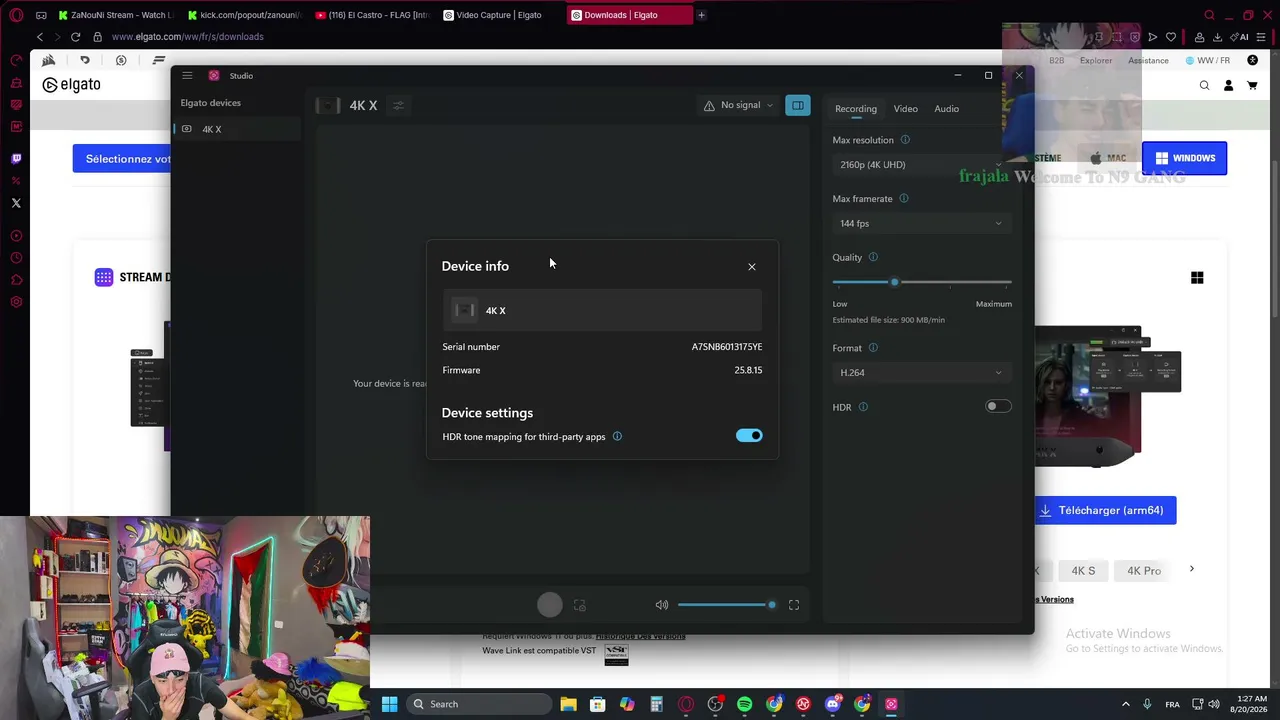
Task: Open Discord from the taskbar
Action: click(x=833, y=704)
